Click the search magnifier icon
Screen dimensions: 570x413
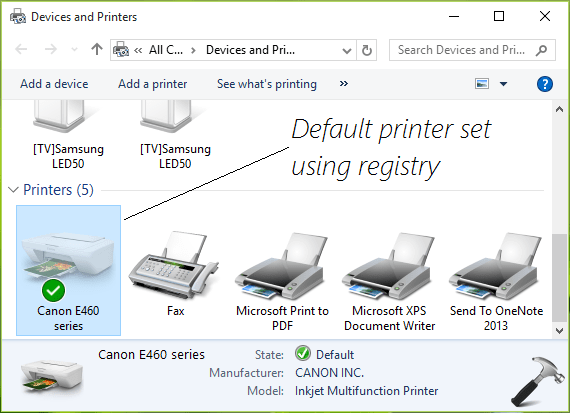tap(541, 50)
